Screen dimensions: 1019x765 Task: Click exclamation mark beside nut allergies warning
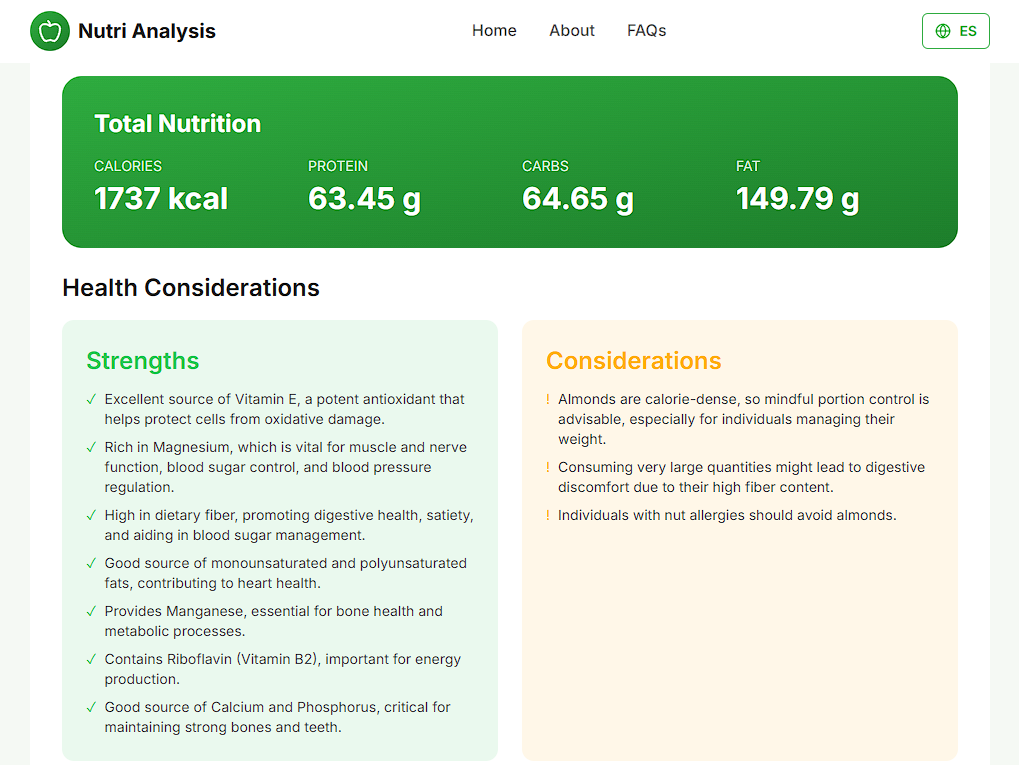[x=548, y=515]
